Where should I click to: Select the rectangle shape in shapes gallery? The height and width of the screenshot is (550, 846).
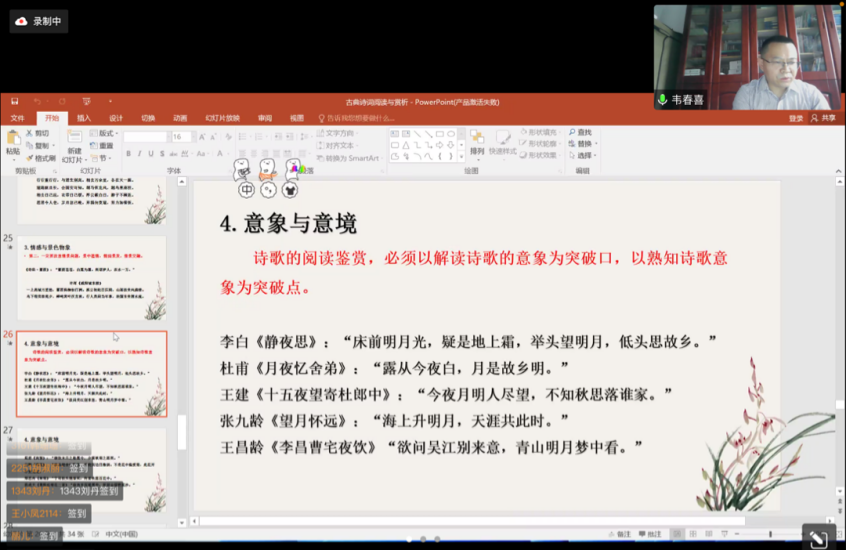pos(440,134)
